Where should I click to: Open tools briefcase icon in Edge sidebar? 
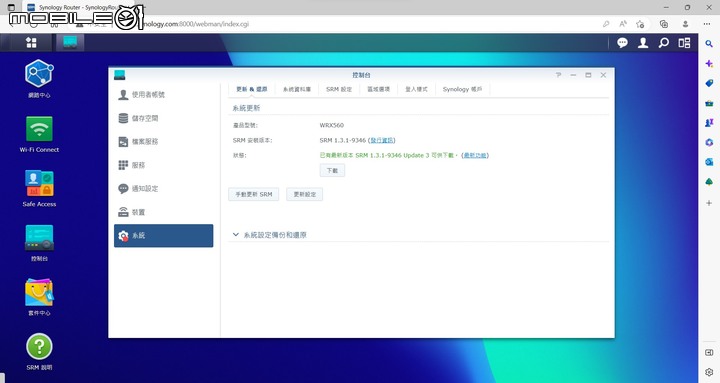[709, 103]
